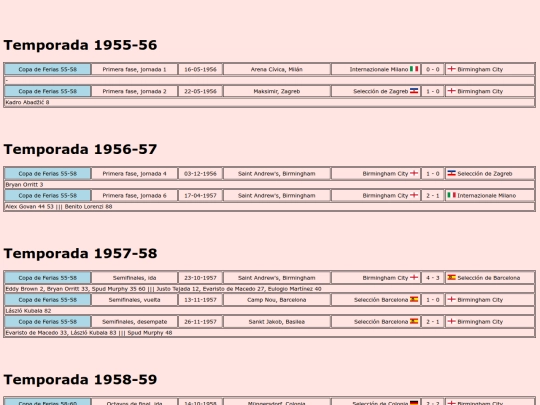The image size is (540, 405).
Task: Click the date 23-10-1957
Action: pyautogui.click(x=200, y=278)
